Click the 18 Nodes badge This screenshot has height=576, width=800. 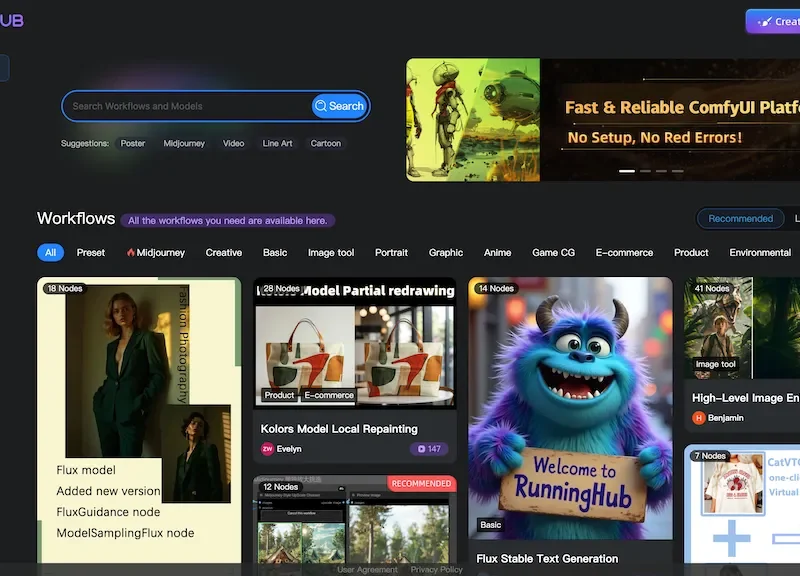coord(65,289)
